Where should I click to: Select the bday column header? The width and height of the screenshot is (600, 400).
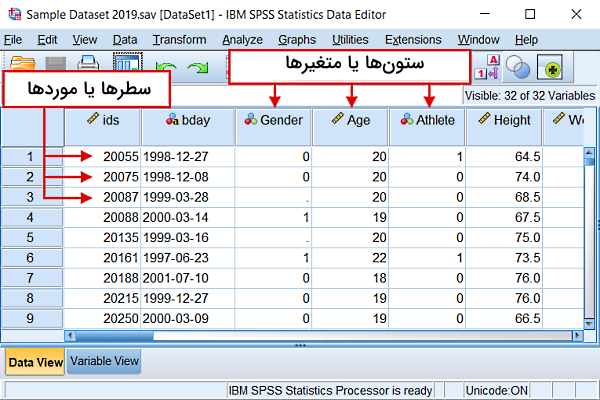[188, 127]
